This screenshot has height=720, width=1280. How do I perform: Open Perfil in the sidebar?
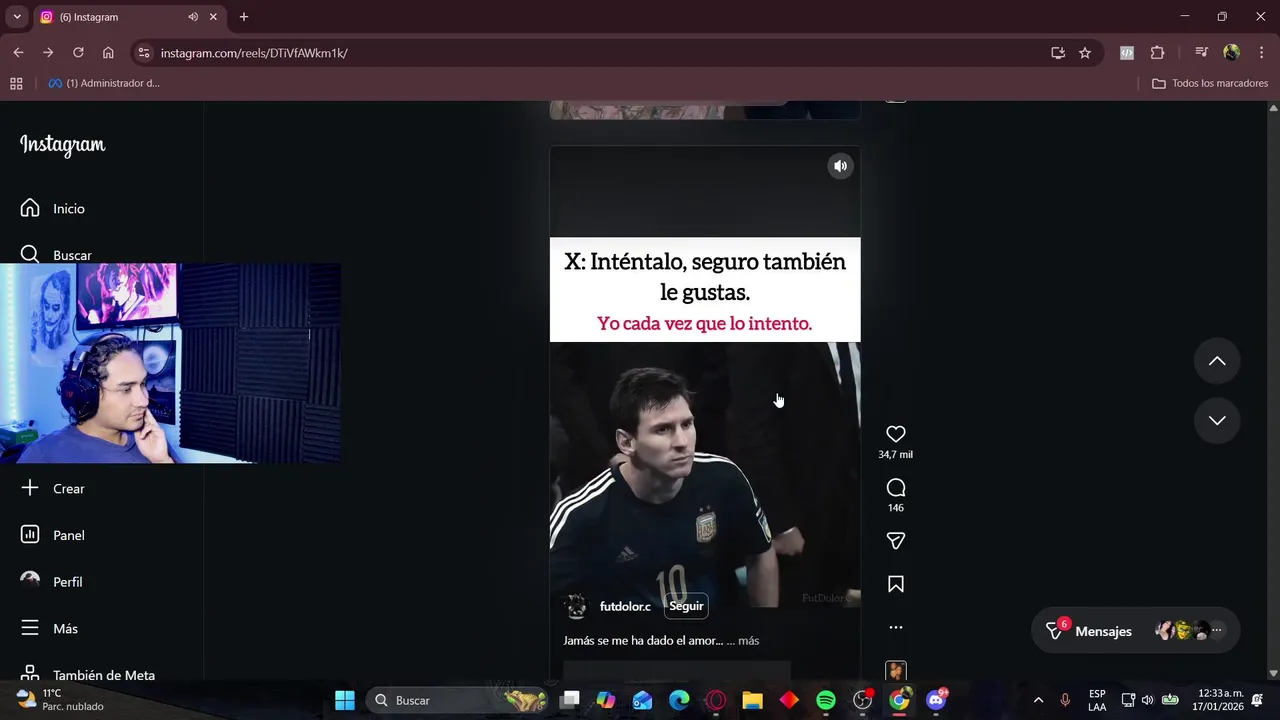tap(52, 581)
